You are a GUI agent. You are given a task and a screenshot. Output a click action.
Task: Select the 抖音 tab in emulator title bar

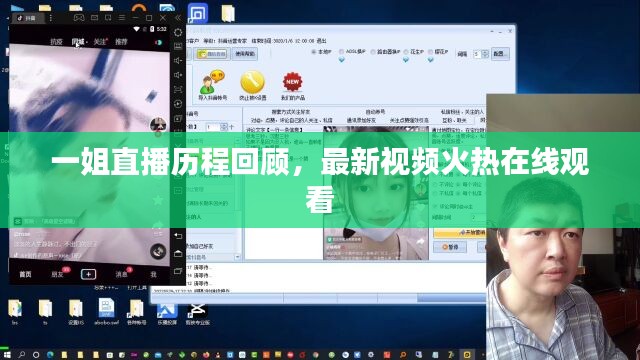27,18
